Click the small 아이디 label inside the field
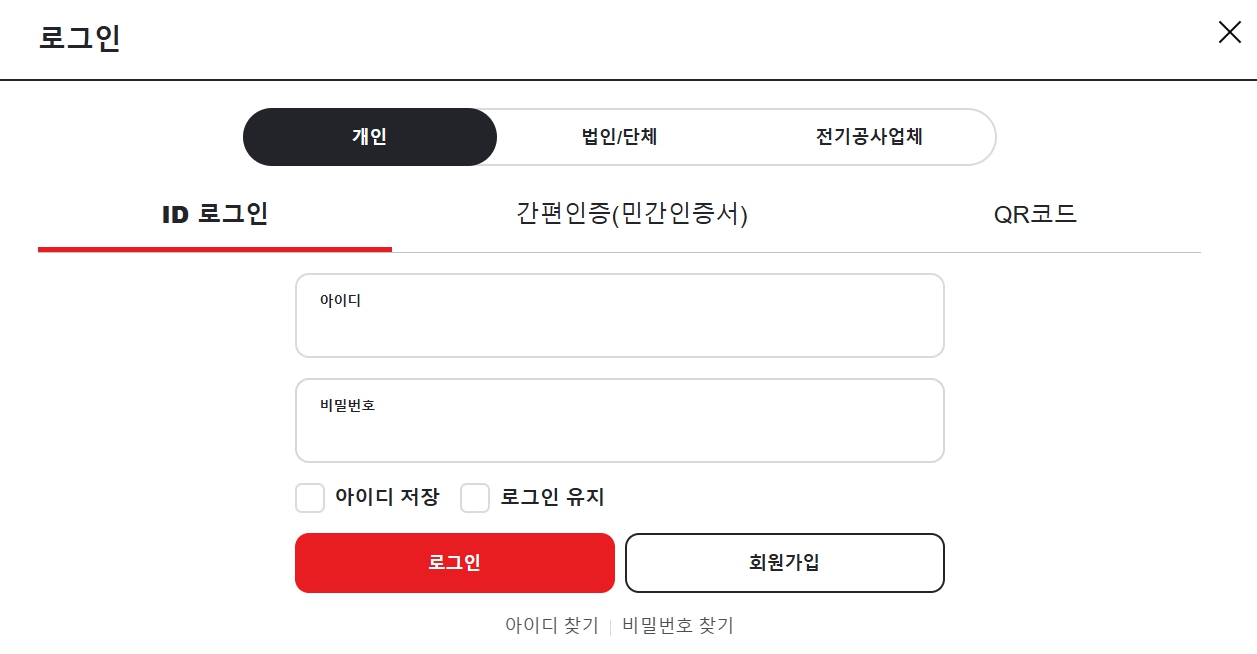The image size is (1257, 654). (x=340, y=300)
